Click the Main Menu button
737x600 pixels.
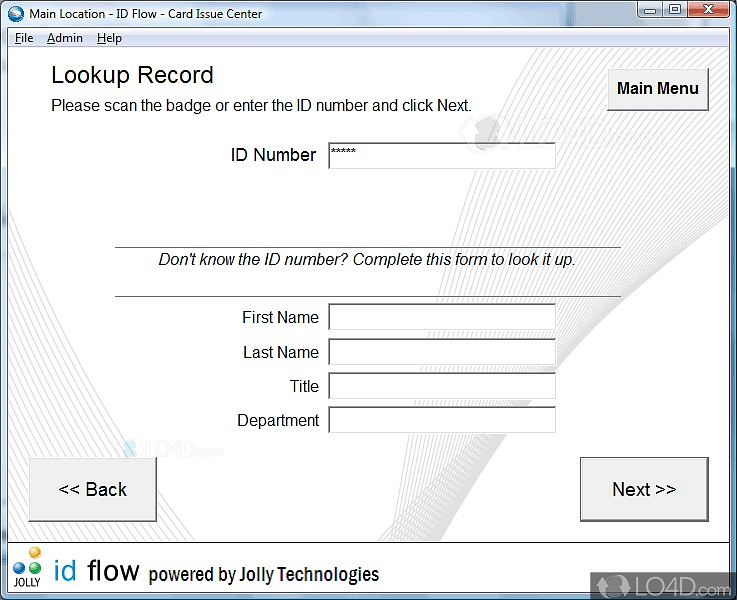coord(658,89)
